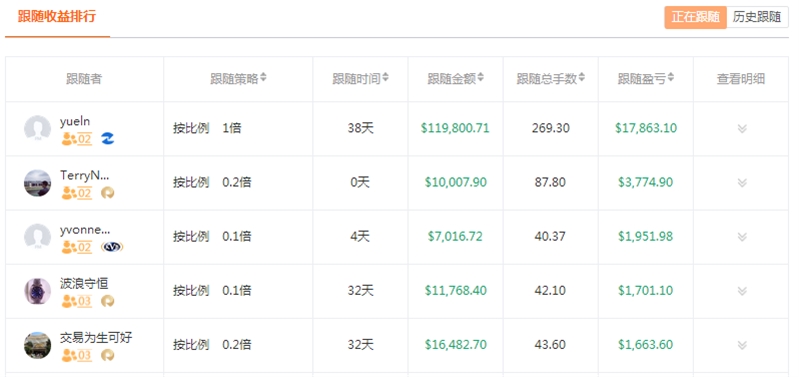
Task: Open yueln's default avatar
Action: 37,128
